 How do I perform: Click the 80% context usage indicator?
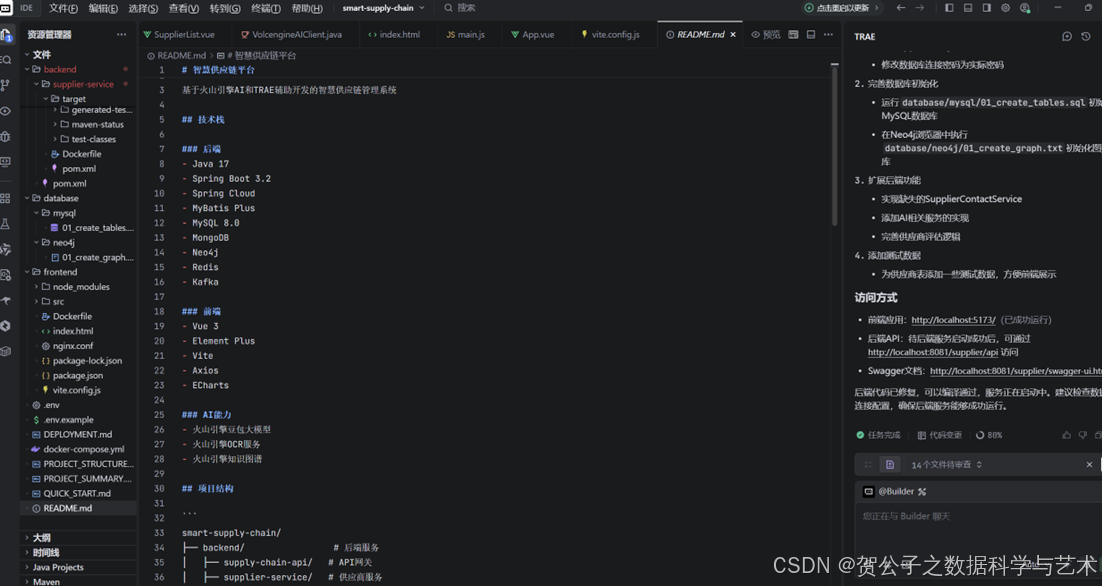coord(988,435)
